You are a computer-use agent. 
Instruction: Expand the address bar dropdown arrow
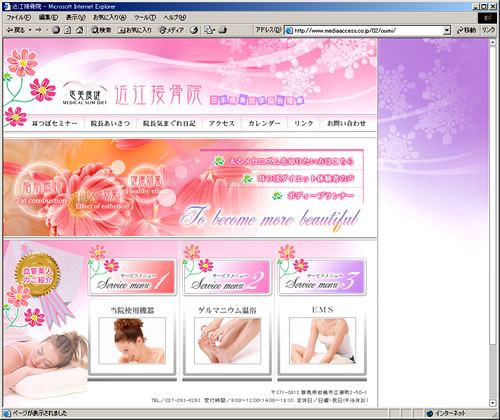click(447, 30)
